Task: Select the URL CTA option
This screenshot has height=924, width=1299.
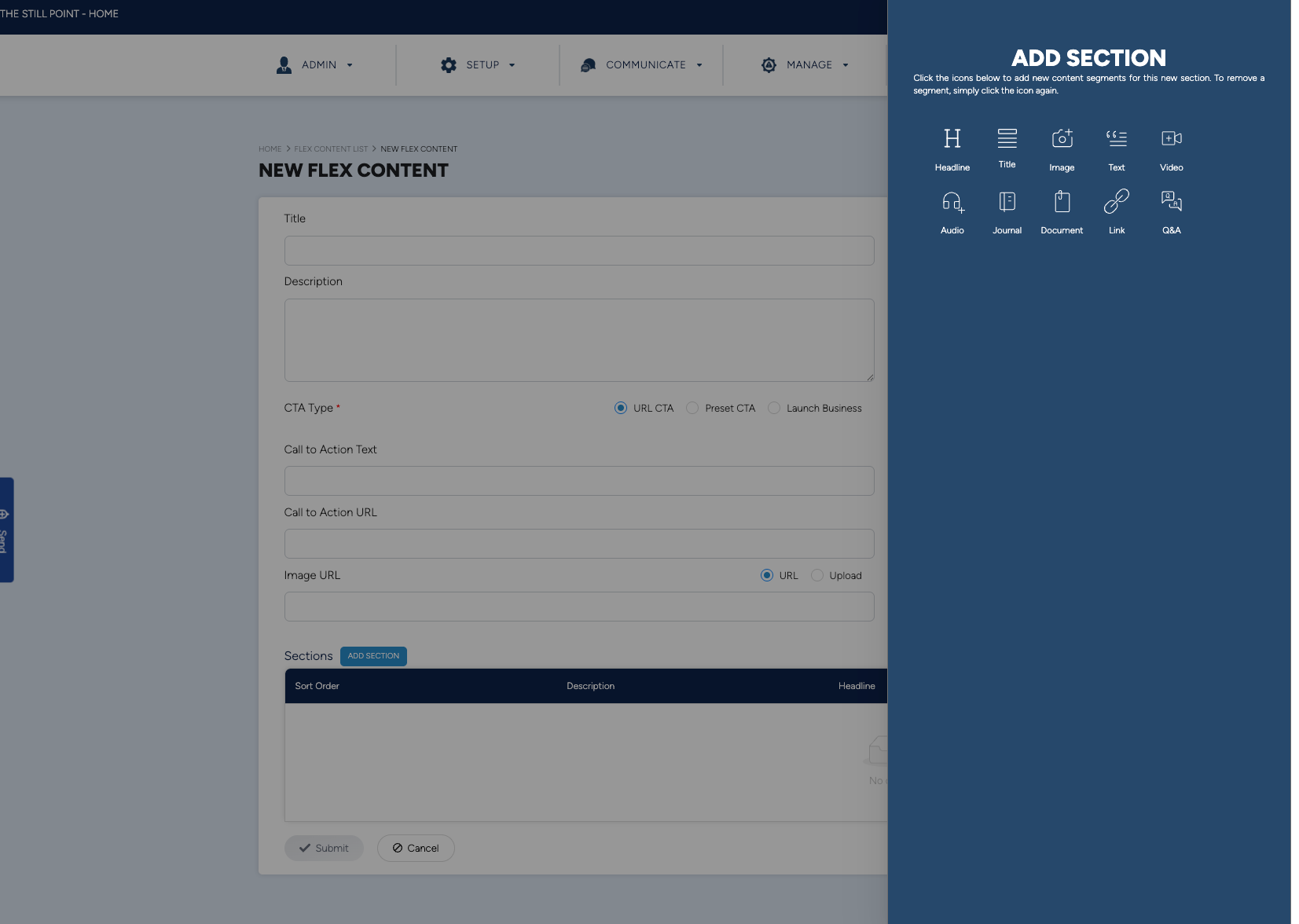Action: point(620,408)
